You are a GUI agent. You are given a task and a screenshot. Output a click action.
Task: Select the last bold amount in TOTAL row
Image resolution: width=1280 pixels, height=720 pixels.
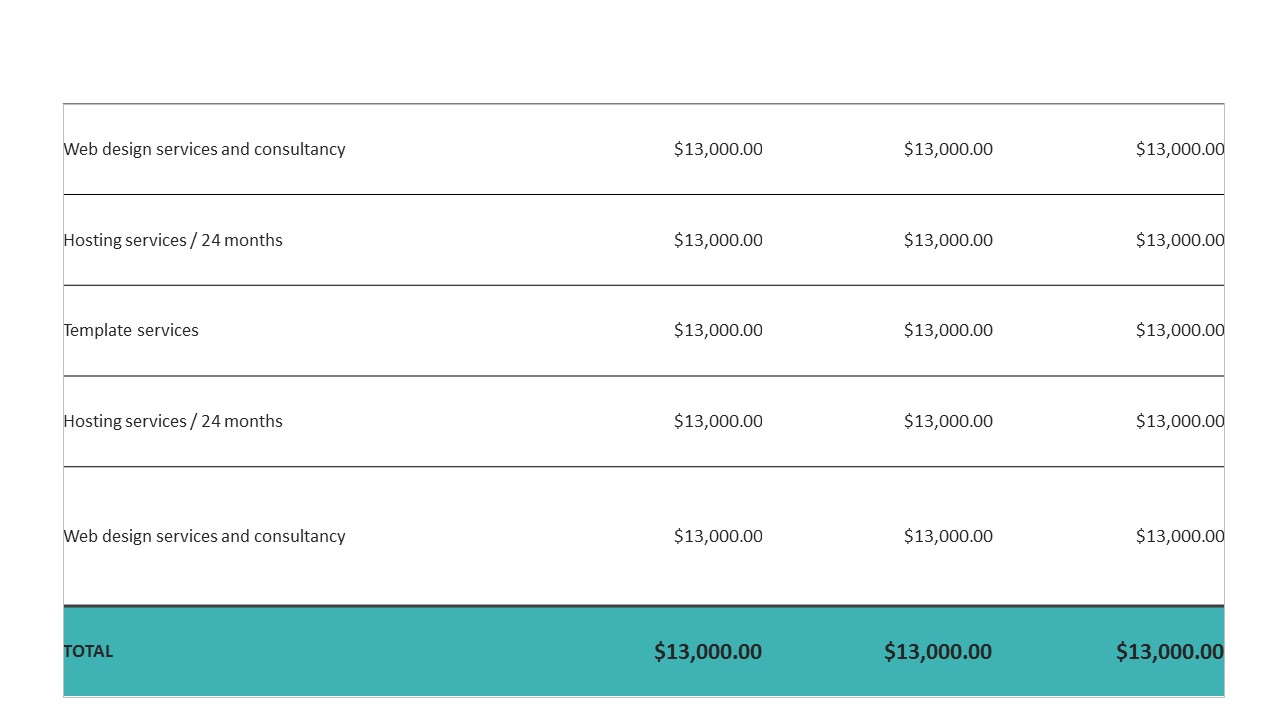[1169, 652]
